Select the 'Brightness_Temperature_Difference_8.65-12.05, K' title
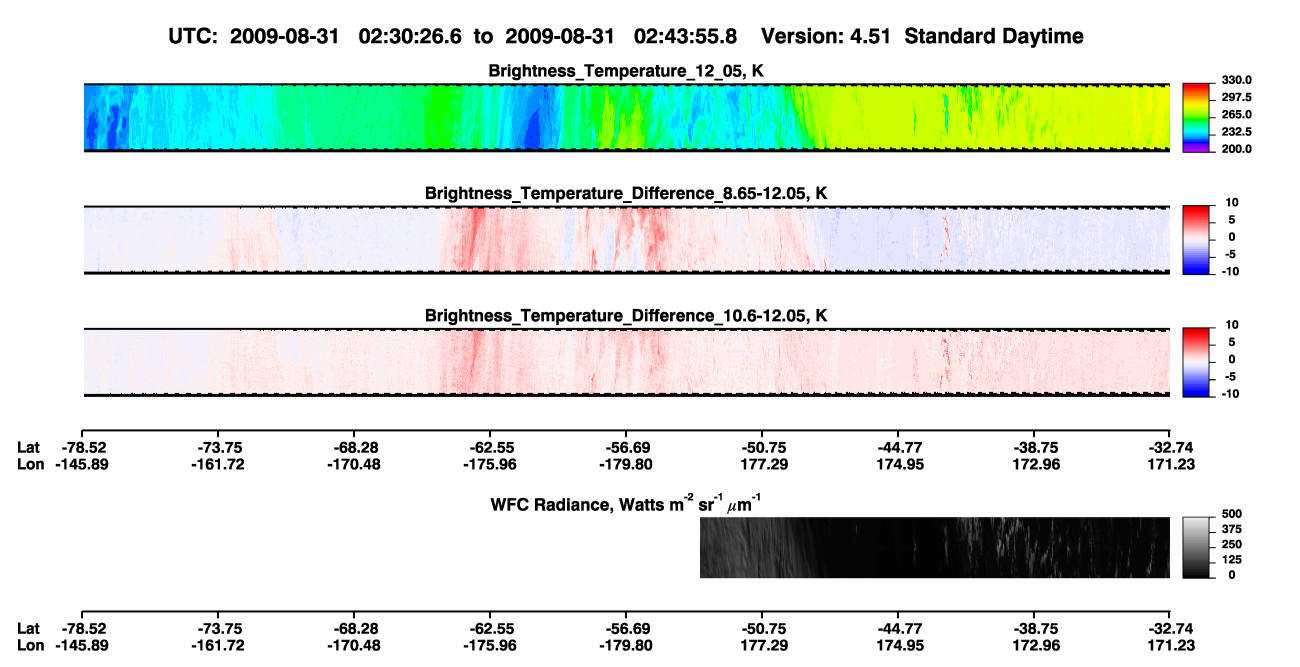1300x667 pixels. [x=626, y=193]
